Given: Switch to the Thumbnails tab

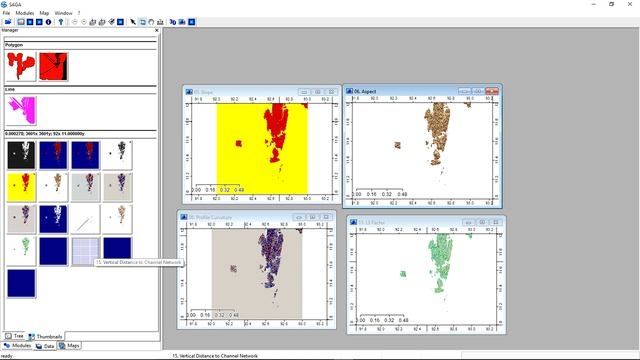Looking at the screenshot, I should 45,336.
